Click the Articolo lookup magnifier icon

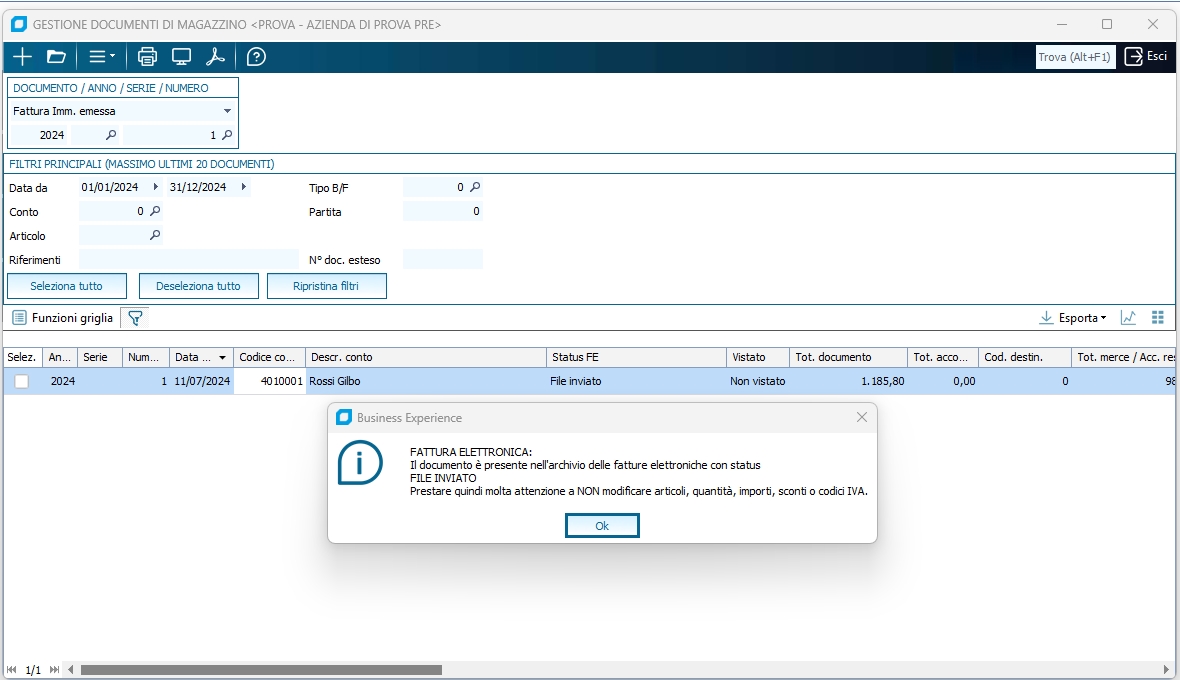(x=155, y=235)
